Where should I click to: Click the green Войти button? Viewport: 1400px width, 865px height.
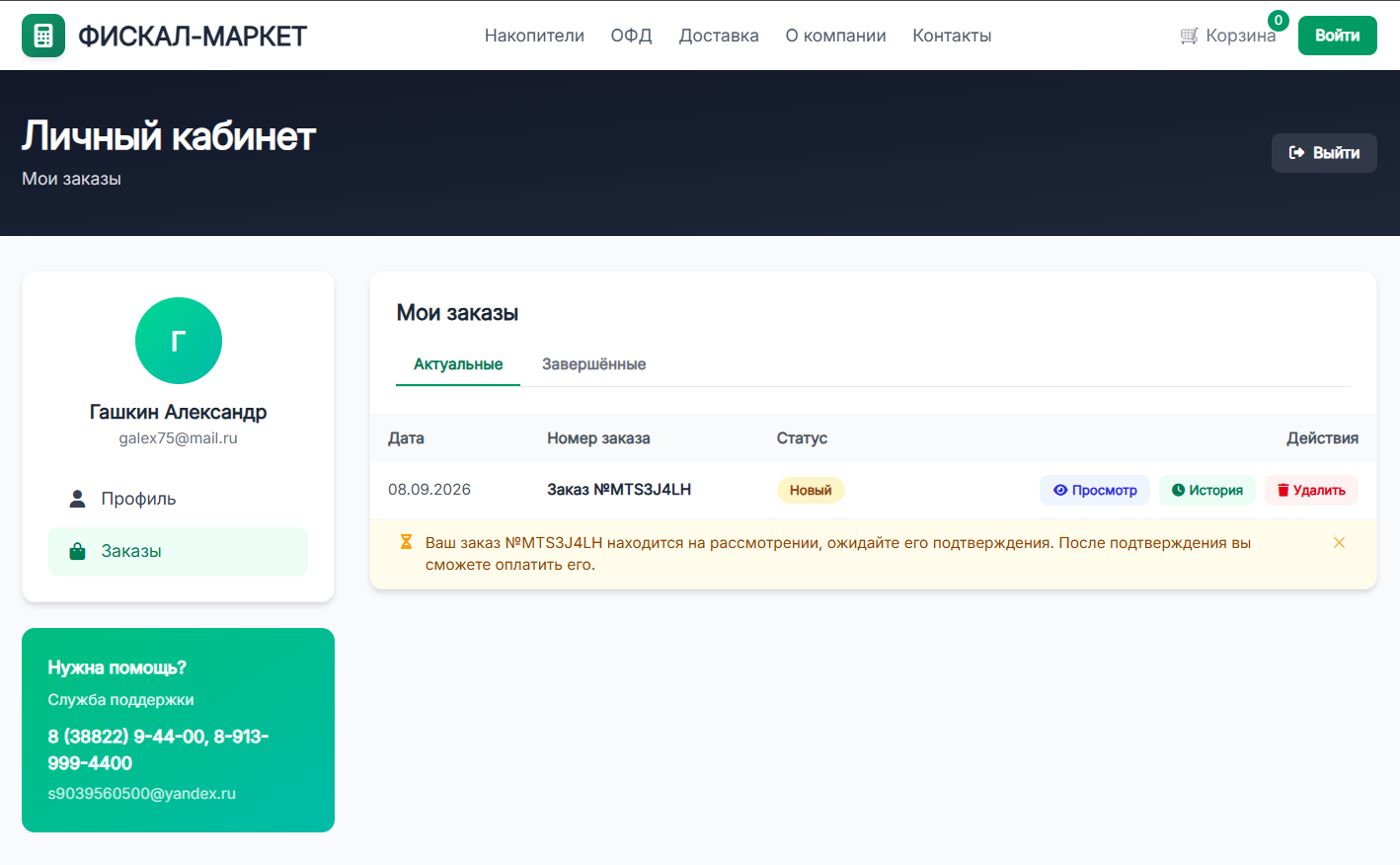click(1337, 36)
